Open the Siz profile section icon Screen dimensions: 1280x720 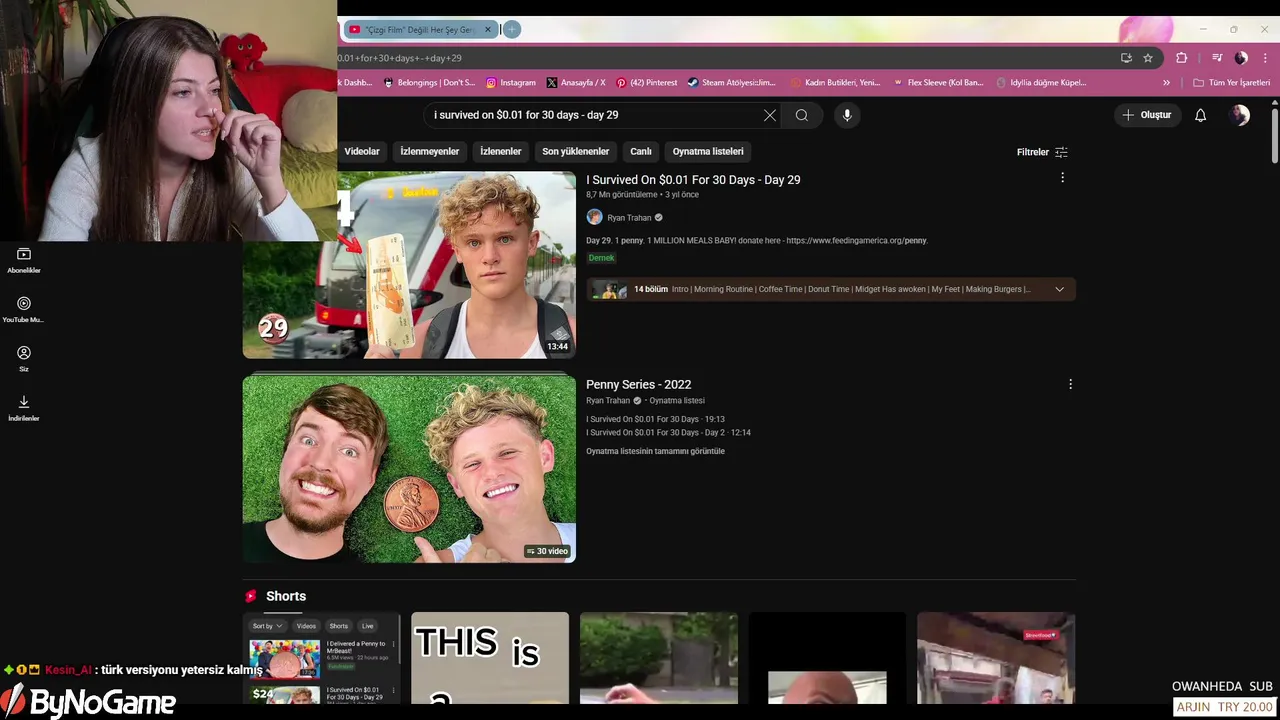click(24, 358)
